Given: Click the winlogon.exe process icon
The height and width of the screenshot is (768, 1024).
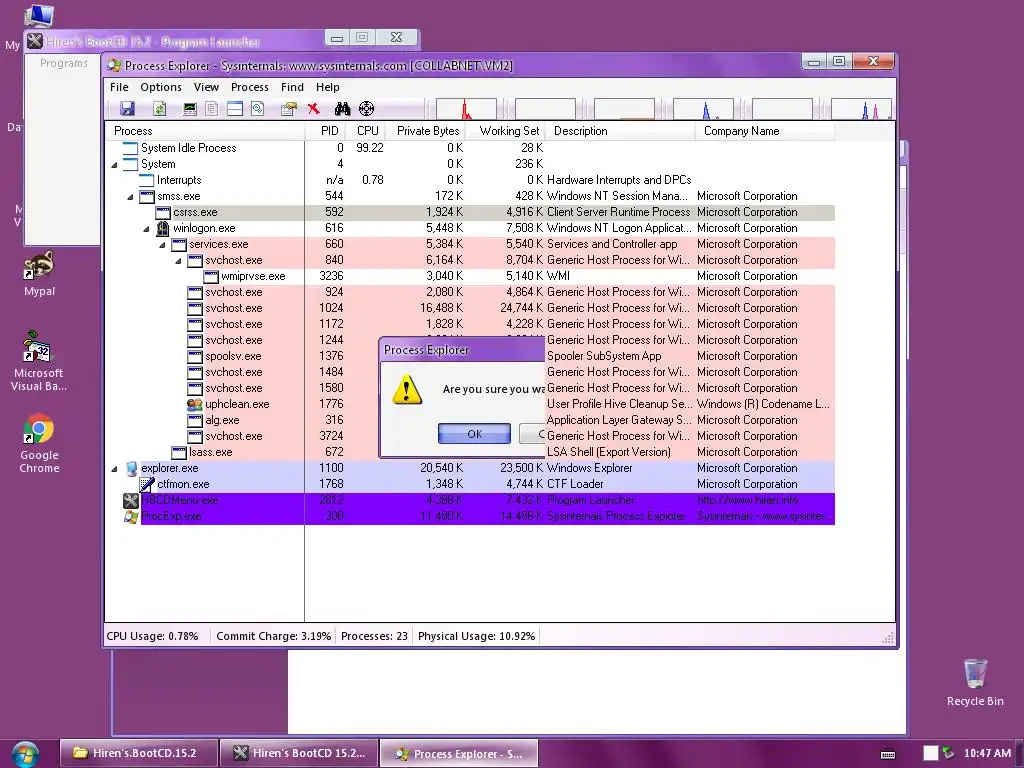Looking at the screenshot, I should click(163, 228).
